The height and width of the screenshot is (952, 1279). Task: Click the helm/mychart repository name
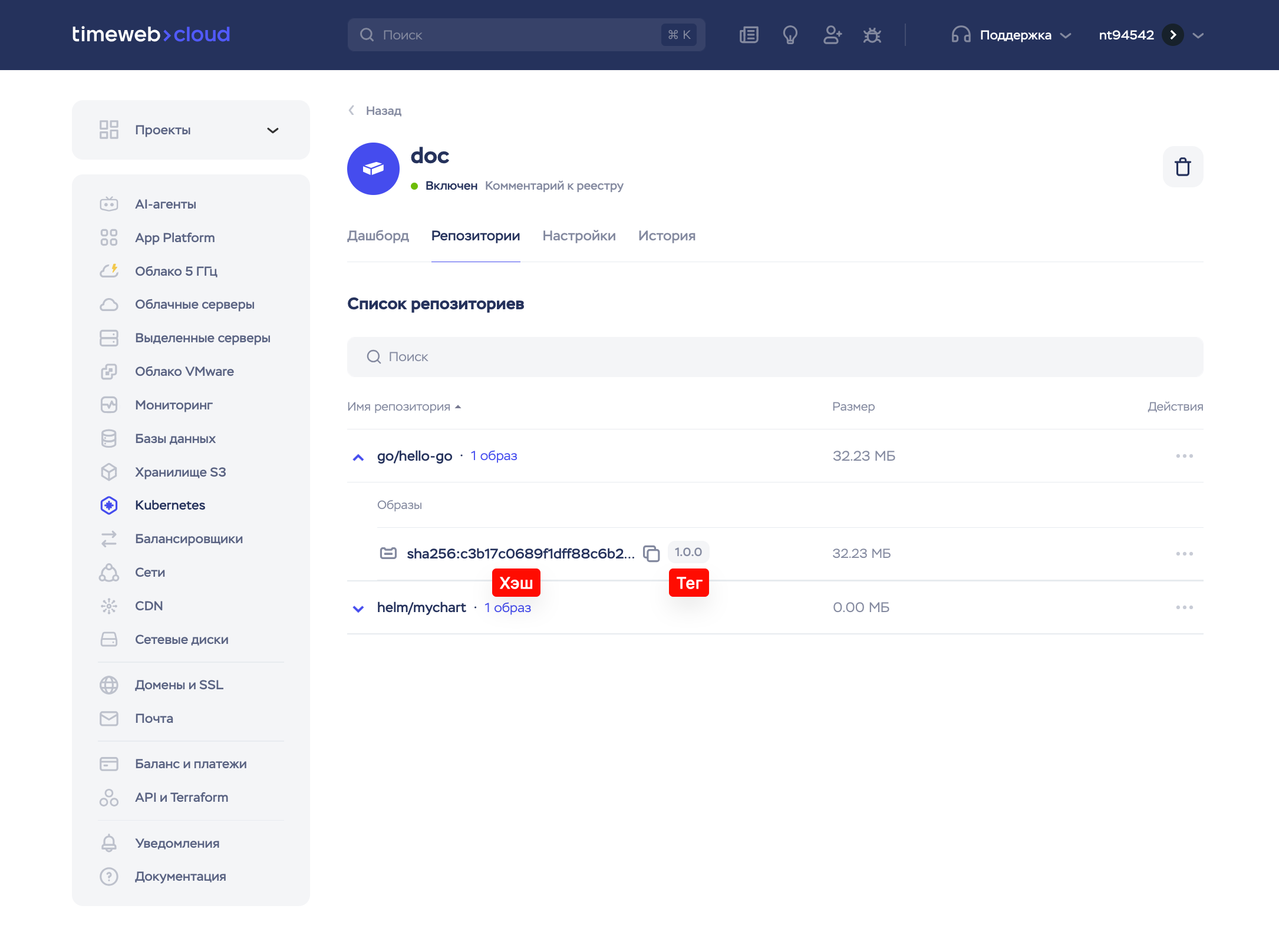[421, 607]
